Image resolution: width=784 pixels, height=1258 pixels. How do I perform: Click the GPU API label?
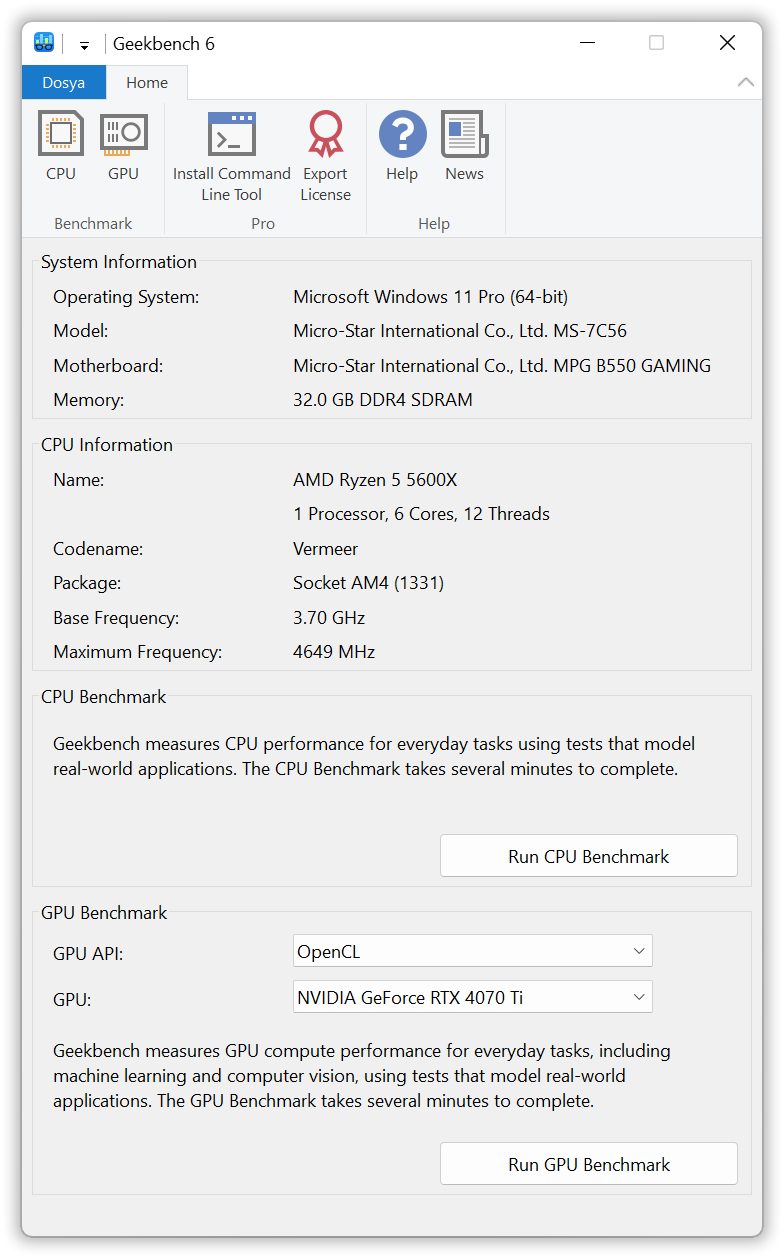coord(88,954)
